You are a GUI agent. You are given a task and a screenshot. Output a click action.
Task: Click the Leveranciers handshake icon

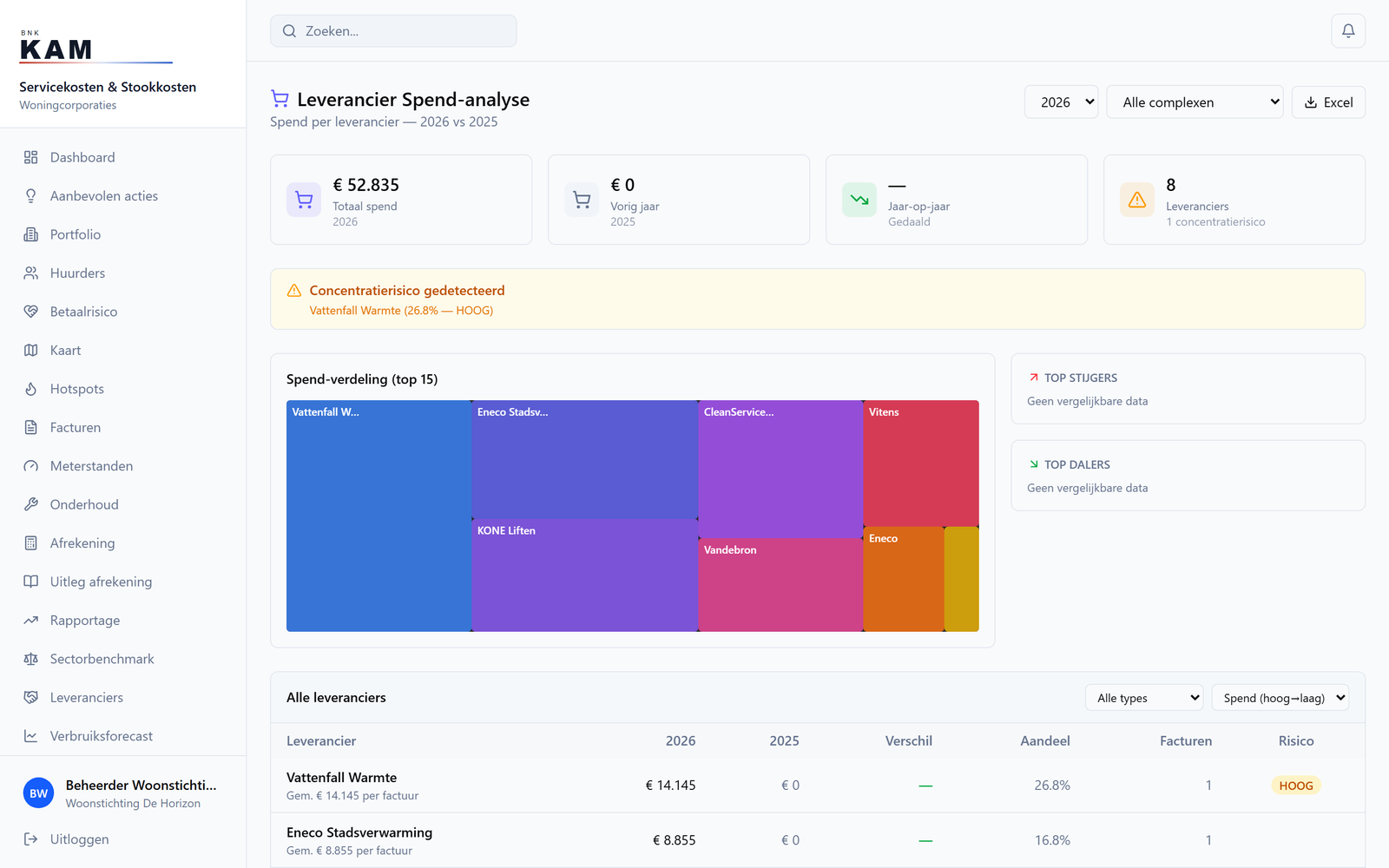point(31,698)
